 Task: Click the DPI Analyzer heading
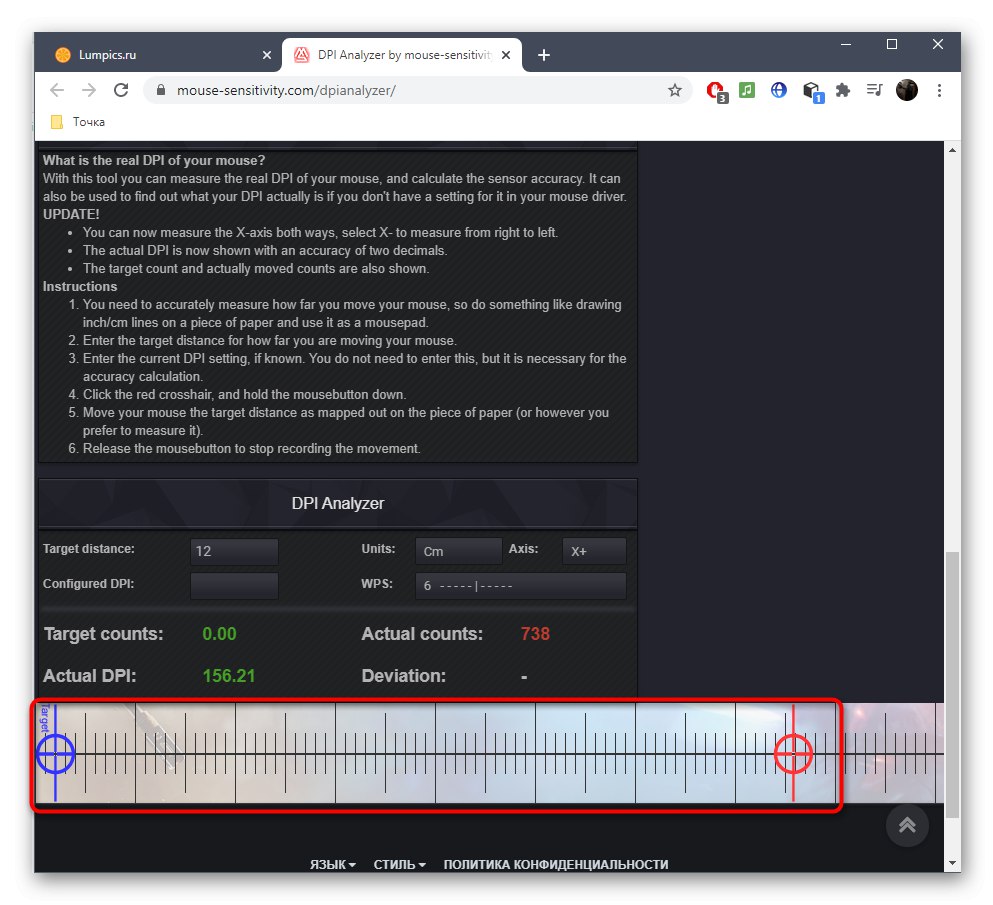click(338, 503)
